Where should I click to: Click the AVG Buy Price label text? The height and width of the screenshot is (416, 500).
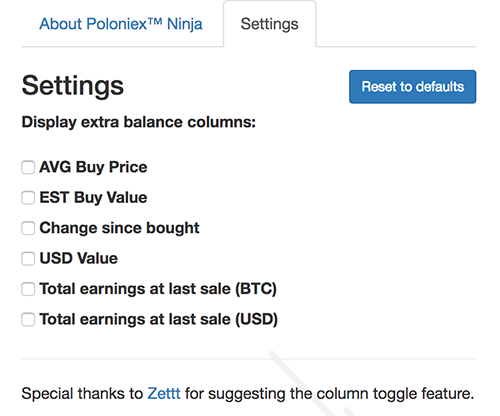pos(93,167)
